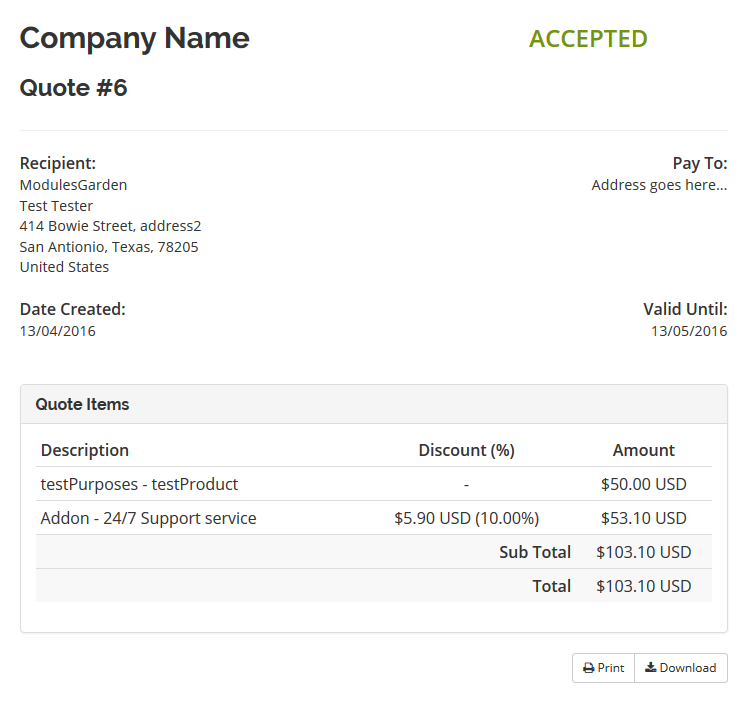Click the Total $103.10 USD value

pos(643,586)
